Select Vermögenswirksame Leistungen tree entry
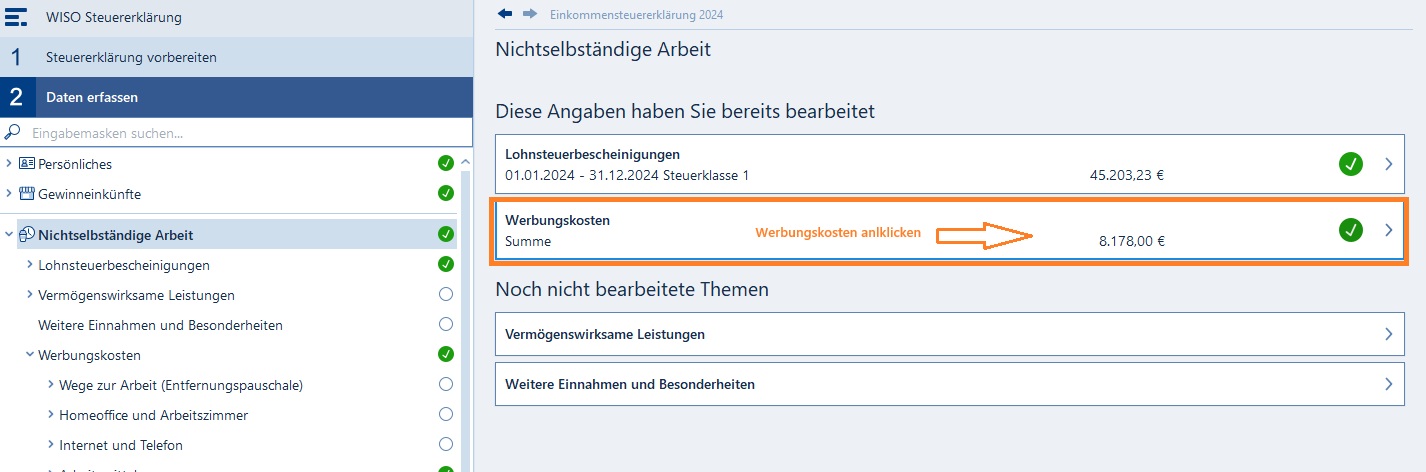1426x472 pixels. click(x=136, y=295)
